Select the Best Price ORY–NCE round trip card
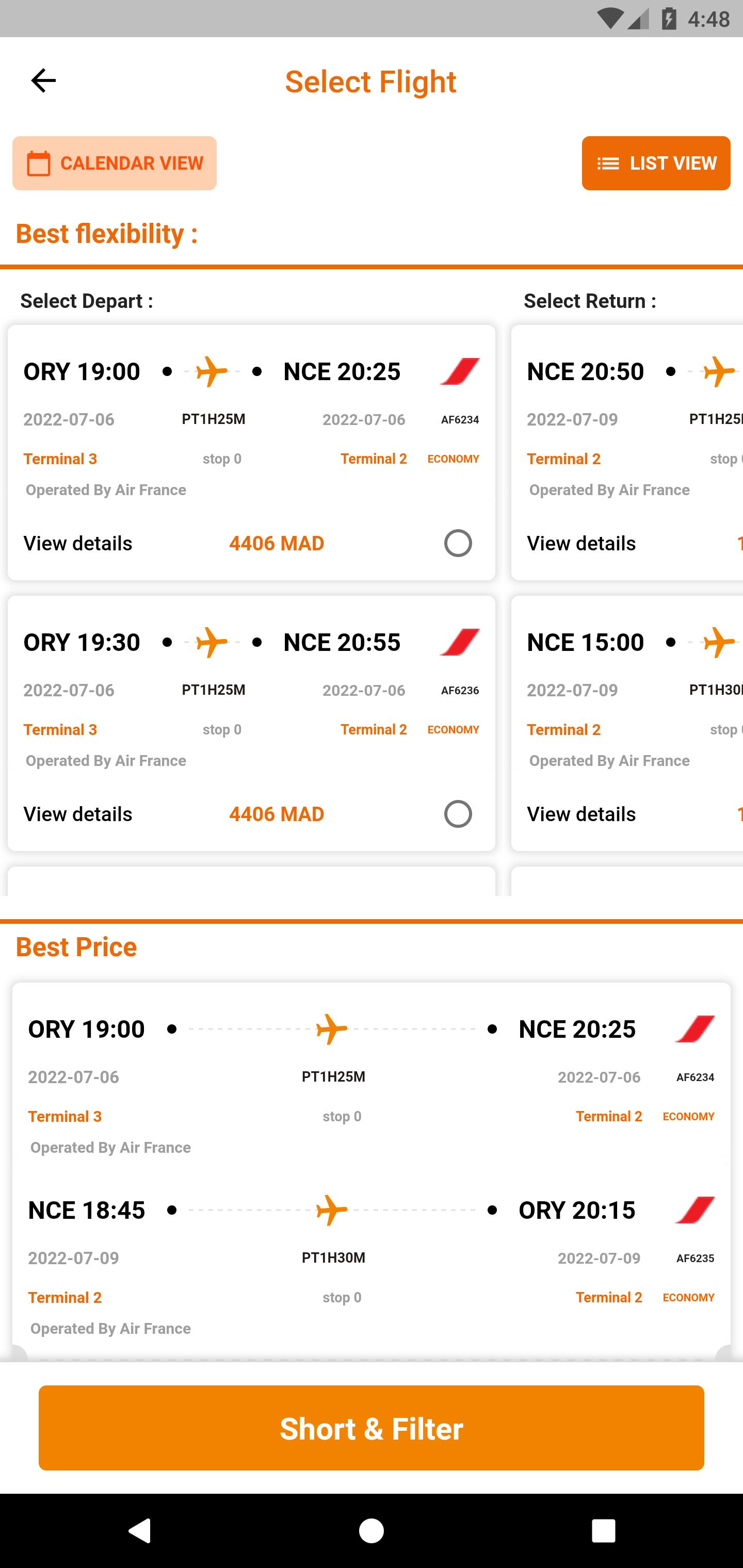This screenshot has width=743, height=1568. (x=372, y=1172)
